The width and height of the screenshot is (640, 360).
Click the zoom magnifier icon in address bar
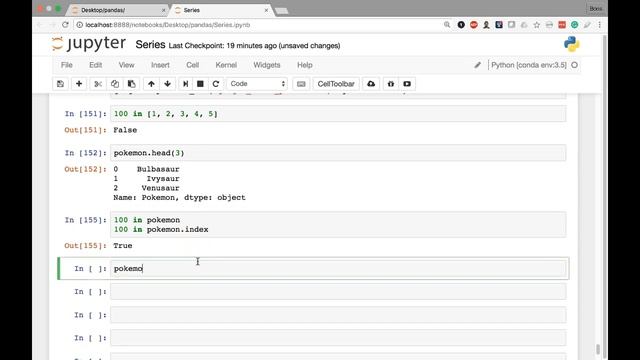pyautogui.click(x=447, y=25)
